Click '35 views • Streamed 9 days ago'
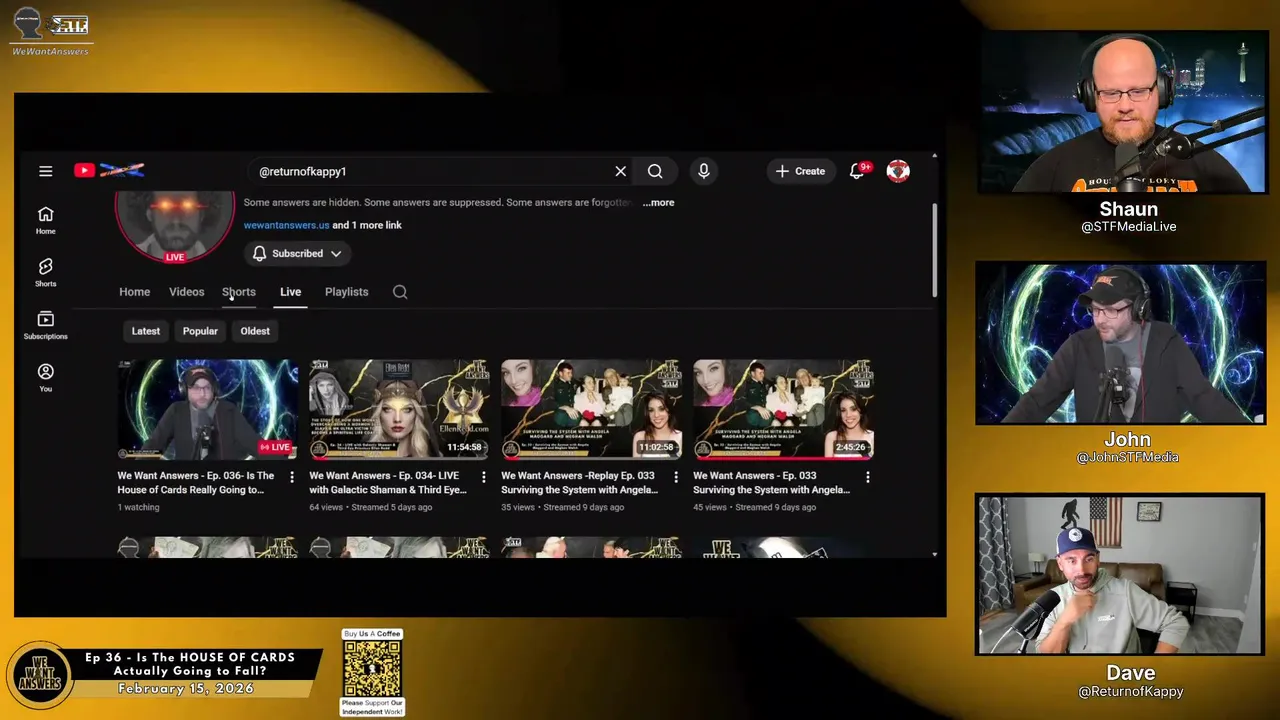Image resolution: width=1280 pixels, height=720 pixels. point(563,507)
